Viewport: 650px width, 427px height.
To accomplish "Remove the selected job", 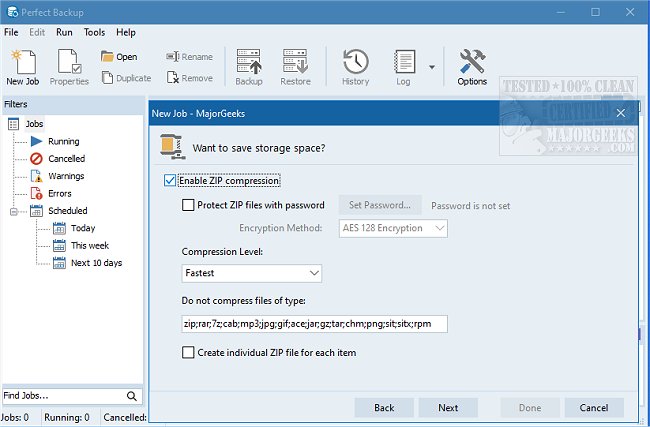I will click(x=189, y=78).
